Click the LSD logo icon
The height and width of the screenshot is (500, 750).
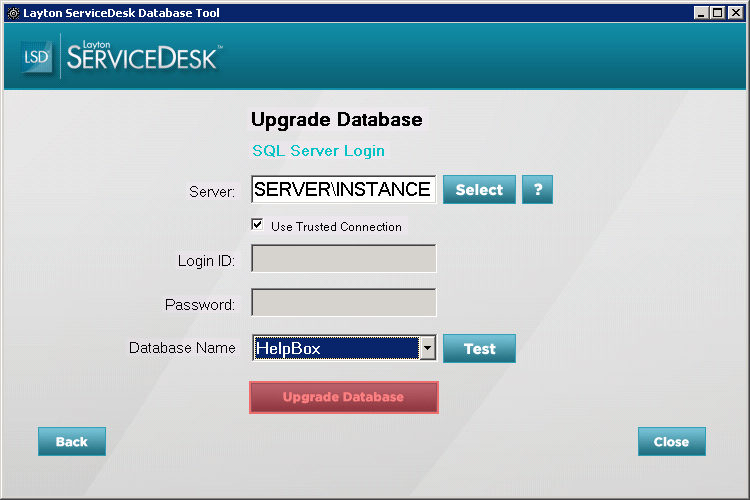click(x=36, y=57)
